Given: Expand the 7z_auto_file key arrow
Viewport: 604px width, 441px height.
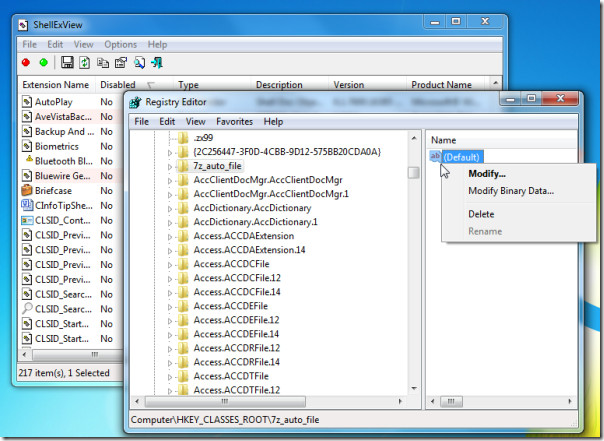Looking at the screenshot, I should point(170,167).
